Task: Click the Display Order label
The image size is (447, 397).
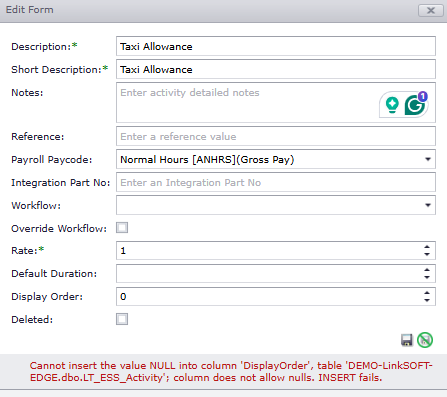Action: (47, 297)
